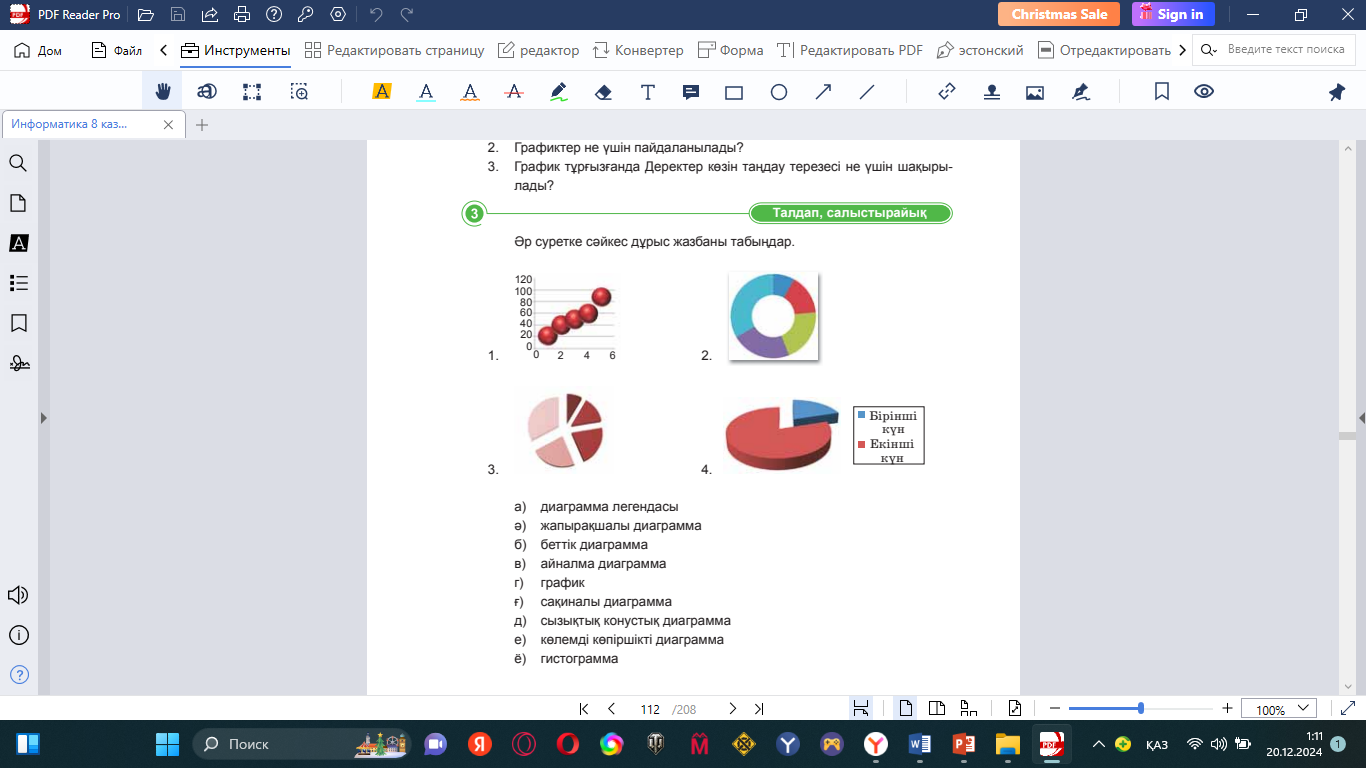Switch to Редактировать страницу tab
Screen dimensions: 1366x768
[394, 50]
